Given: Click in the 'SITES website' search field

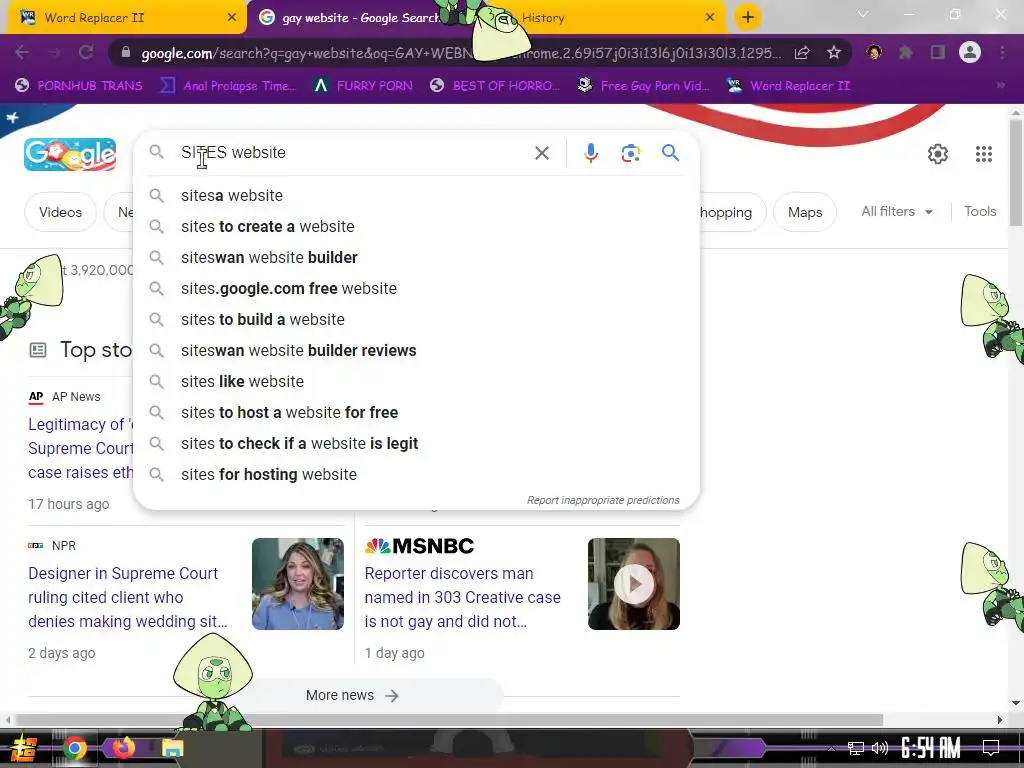Looking at the screenshot, I should pos(353,153).
